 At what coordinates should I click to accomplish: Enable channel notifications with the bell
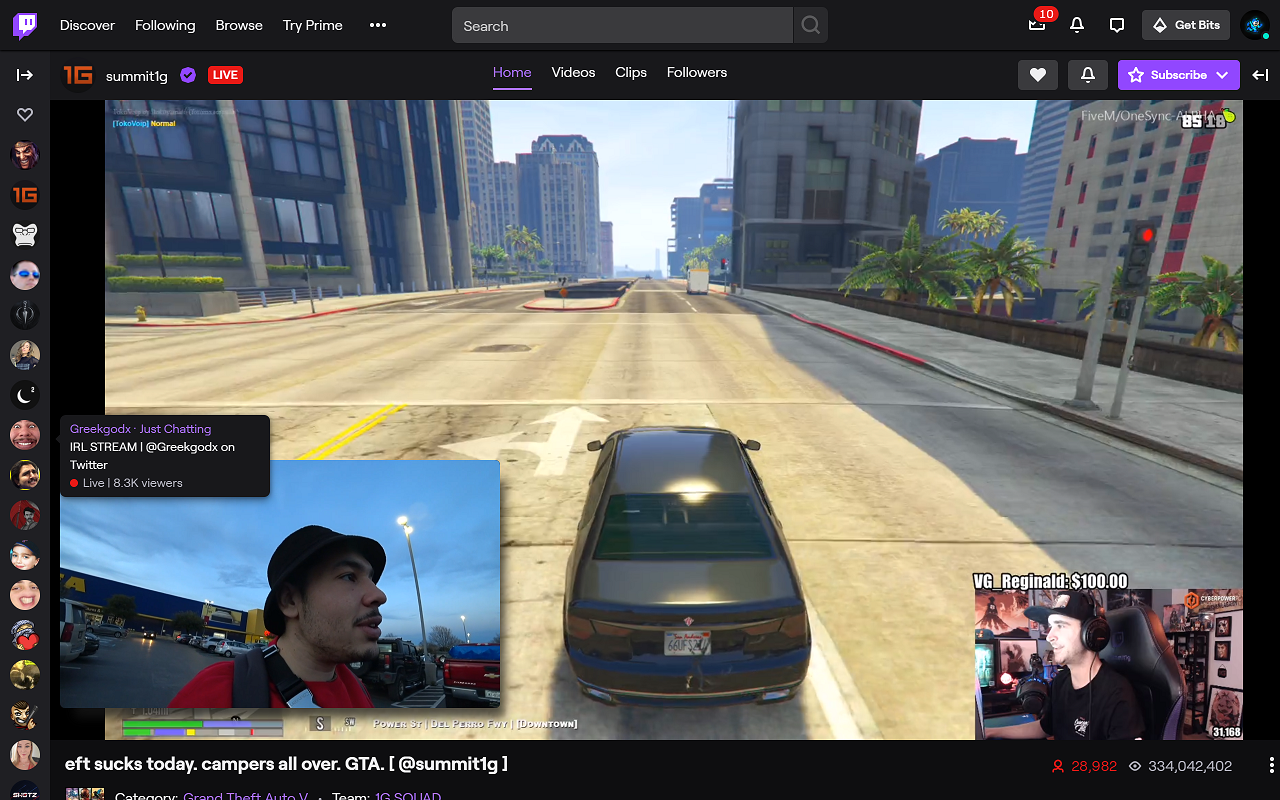[x=1087, y=74]
